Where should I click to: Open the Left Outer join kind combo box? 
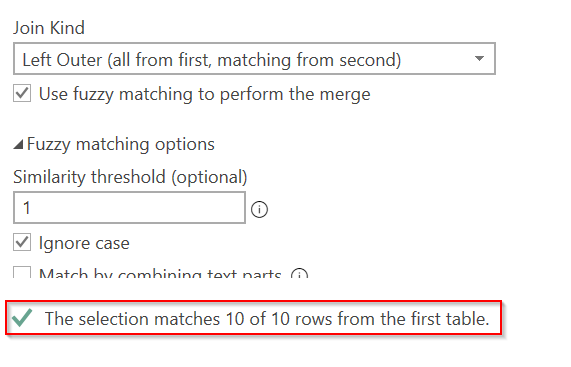pyautogui.click(x=254, y=59)
